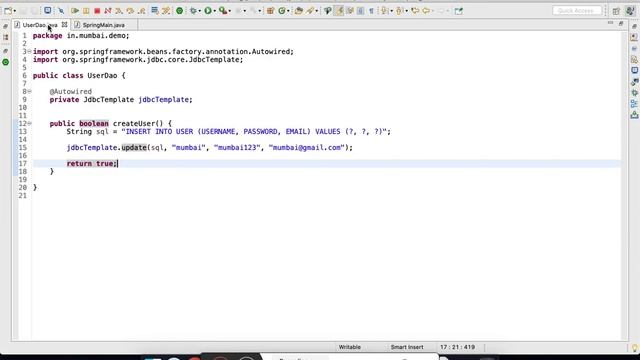Image resolution: width=640 pixels, height=360 pixels.
Task: Click the Suspend debug button
Action: [86, 11]
